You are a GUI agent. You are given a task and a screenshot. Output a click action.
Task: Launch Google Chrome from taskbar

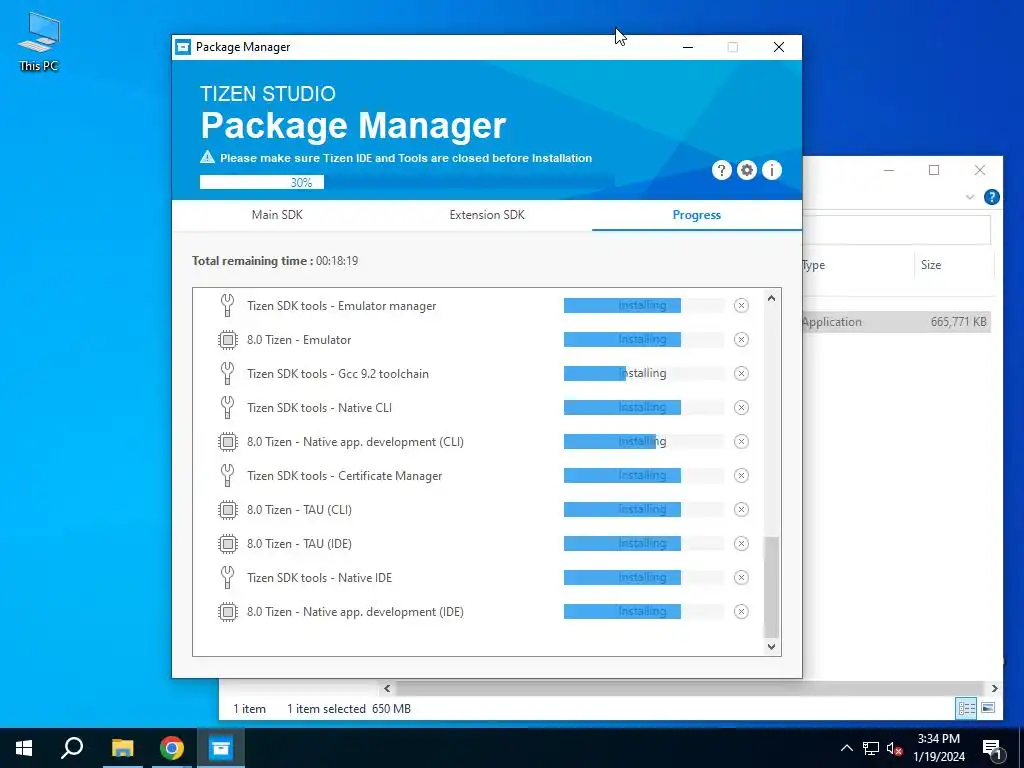(x=172, y=748)
